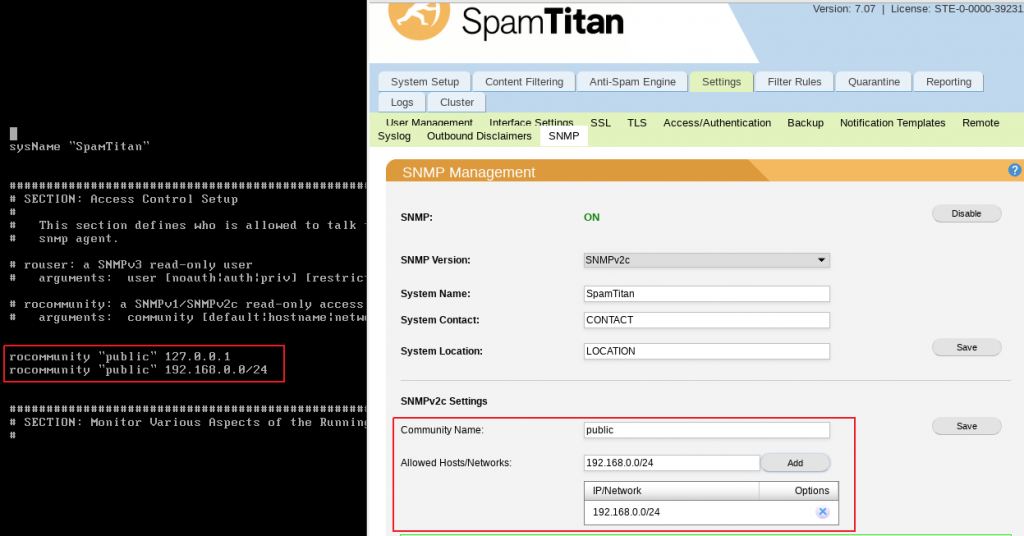Click the Community Name input field
Screen dimensions: 1024x536
pyautogui.click(x=706, y=430)
